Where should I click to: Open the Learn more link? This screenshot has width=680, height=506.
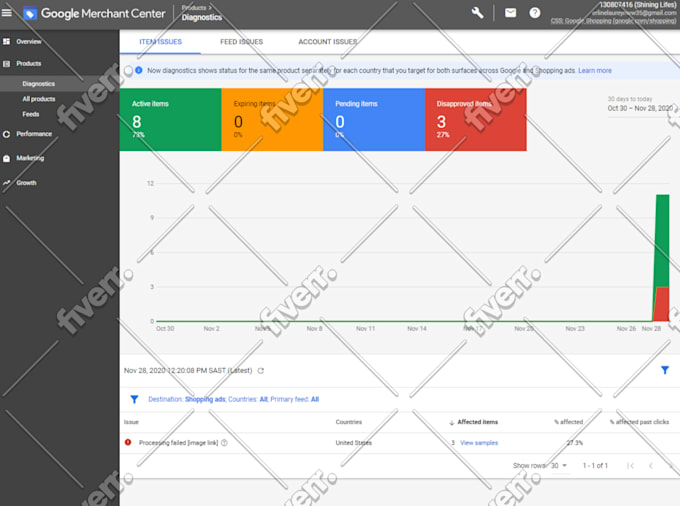[x=595, y=70]
